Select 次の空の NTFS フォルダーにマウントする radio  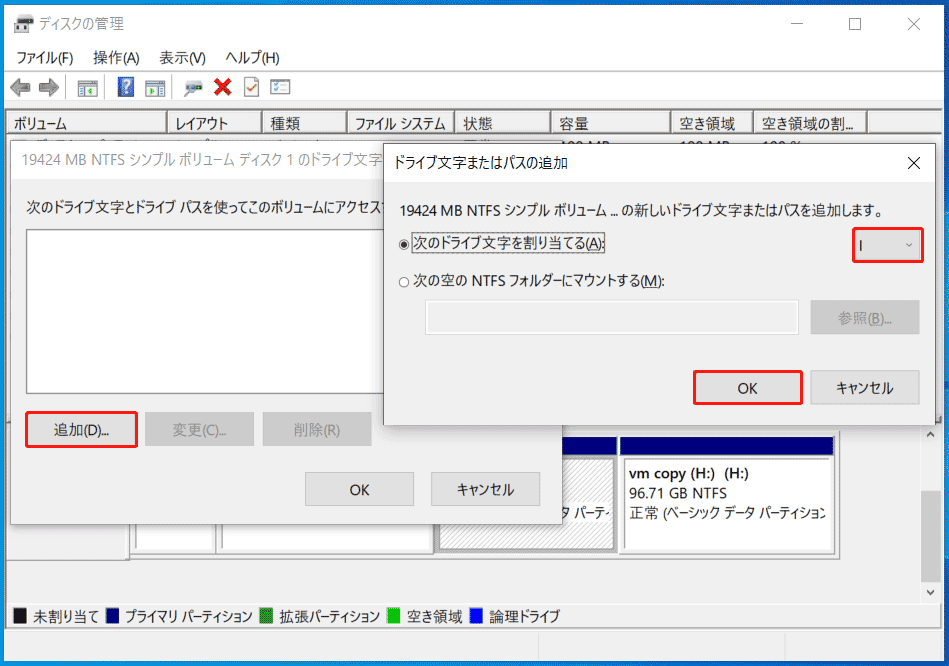point(404,282)
